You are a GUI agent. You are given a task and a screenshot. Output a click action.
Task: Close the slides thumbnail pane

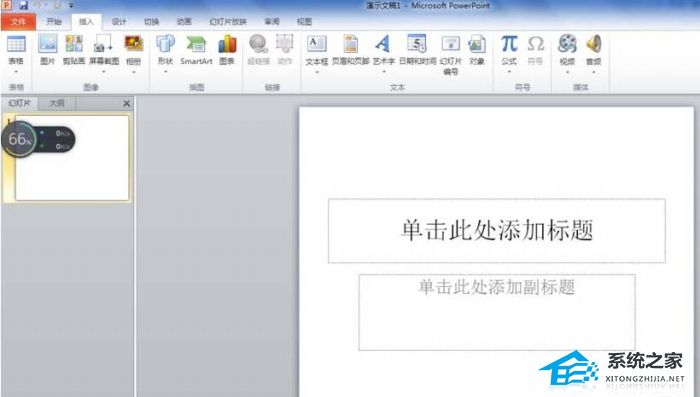(126, 103)
